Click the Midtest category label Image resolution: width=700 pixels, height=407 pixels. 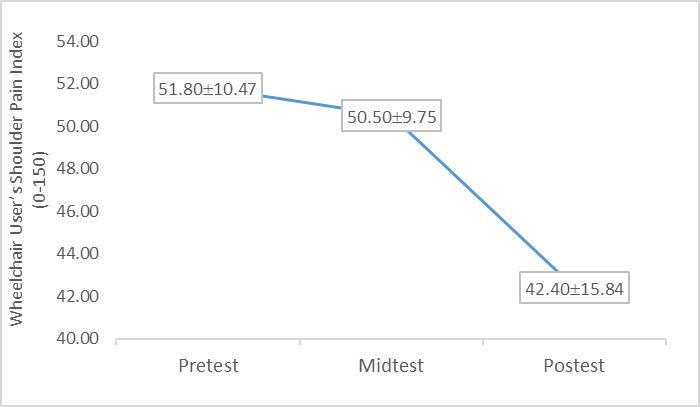pos(392,366)
